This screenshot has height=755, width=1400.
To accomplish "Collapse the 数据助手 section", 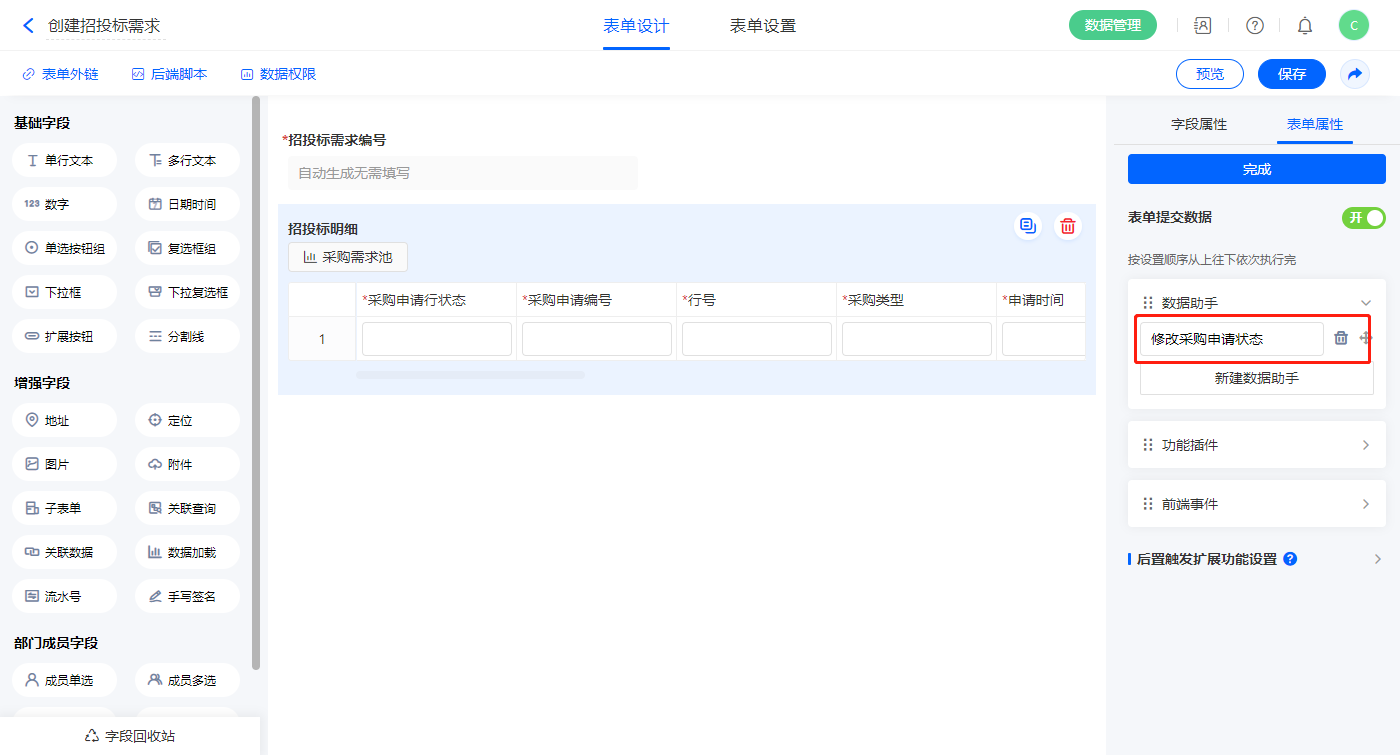I will click(1365, 303).
